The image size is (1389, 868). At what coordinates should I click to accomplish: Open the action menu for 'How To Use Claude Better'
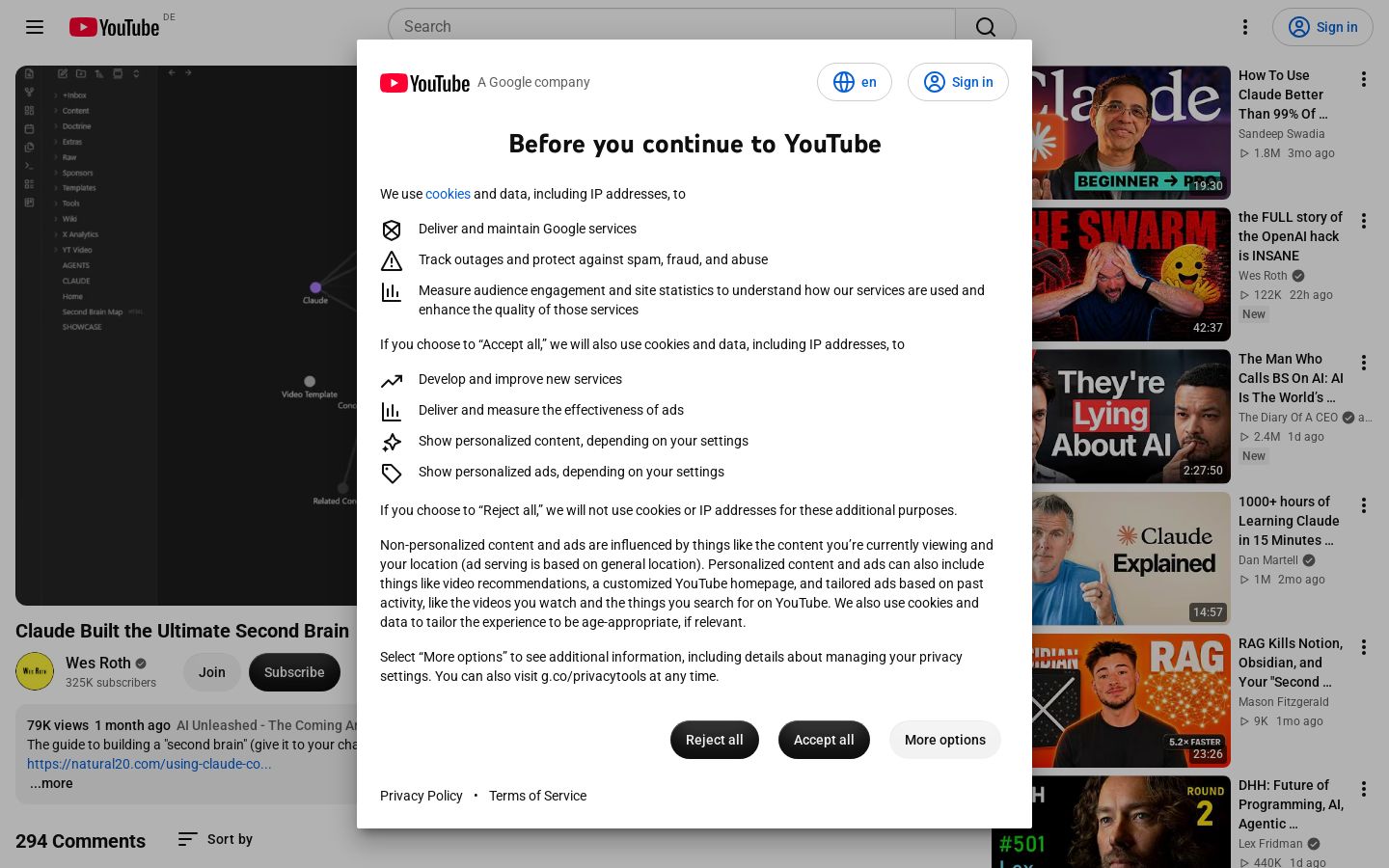pyautogui.click(x=1364, y=79)
